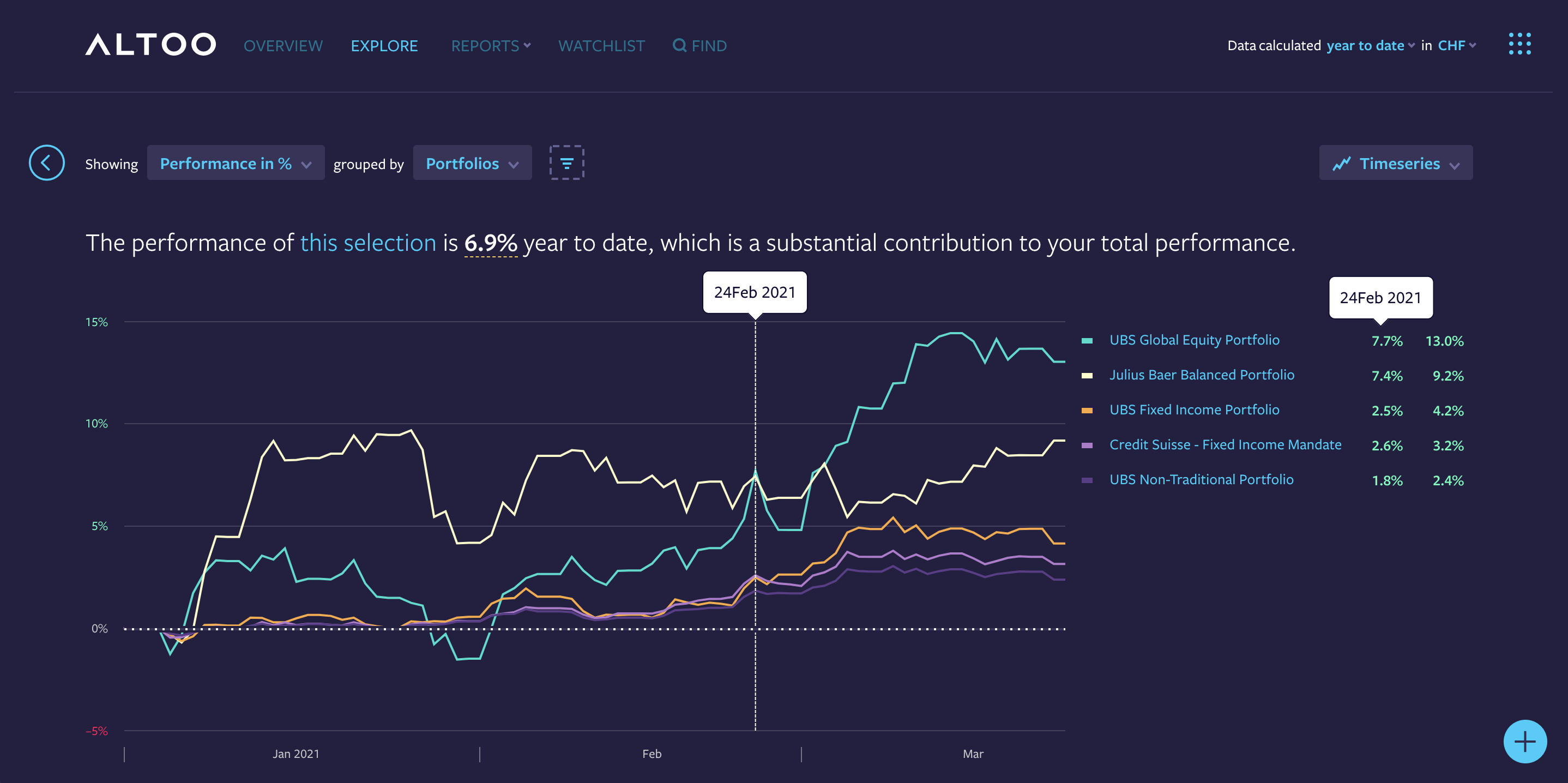Screen dimensions: 1568x783
Task: Click the UBS Fixed Income Portfolio color swatch
Action: pos(1087,409)
